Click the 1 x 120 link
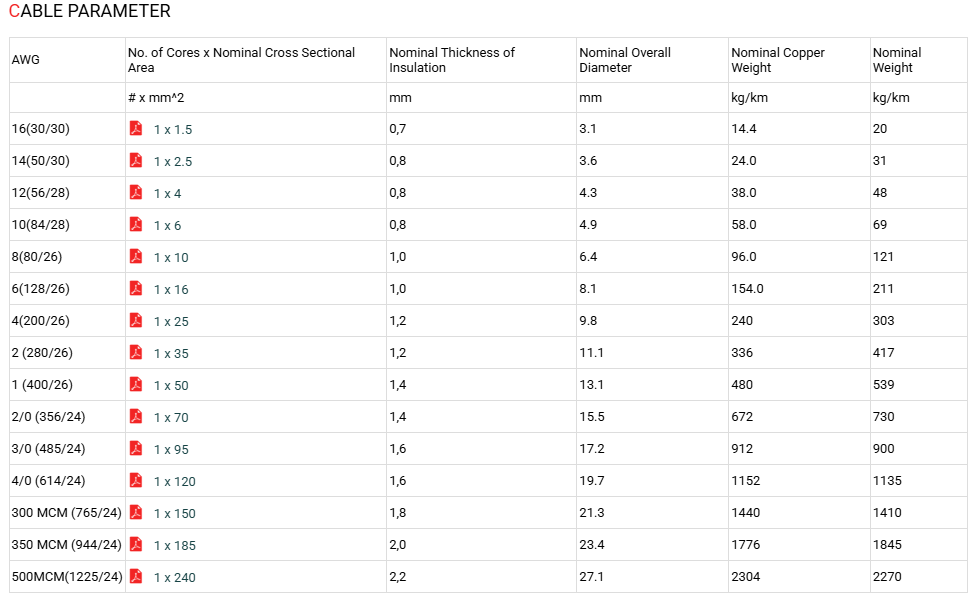Screen dimensions: 973x601 (x=175, y=481)
